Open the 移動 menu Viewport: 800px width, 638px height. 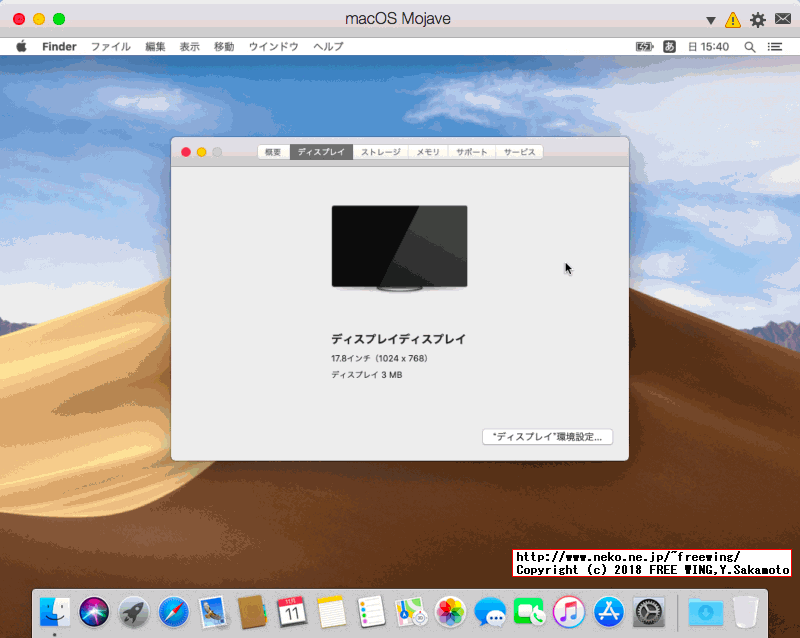coord(223,46)
